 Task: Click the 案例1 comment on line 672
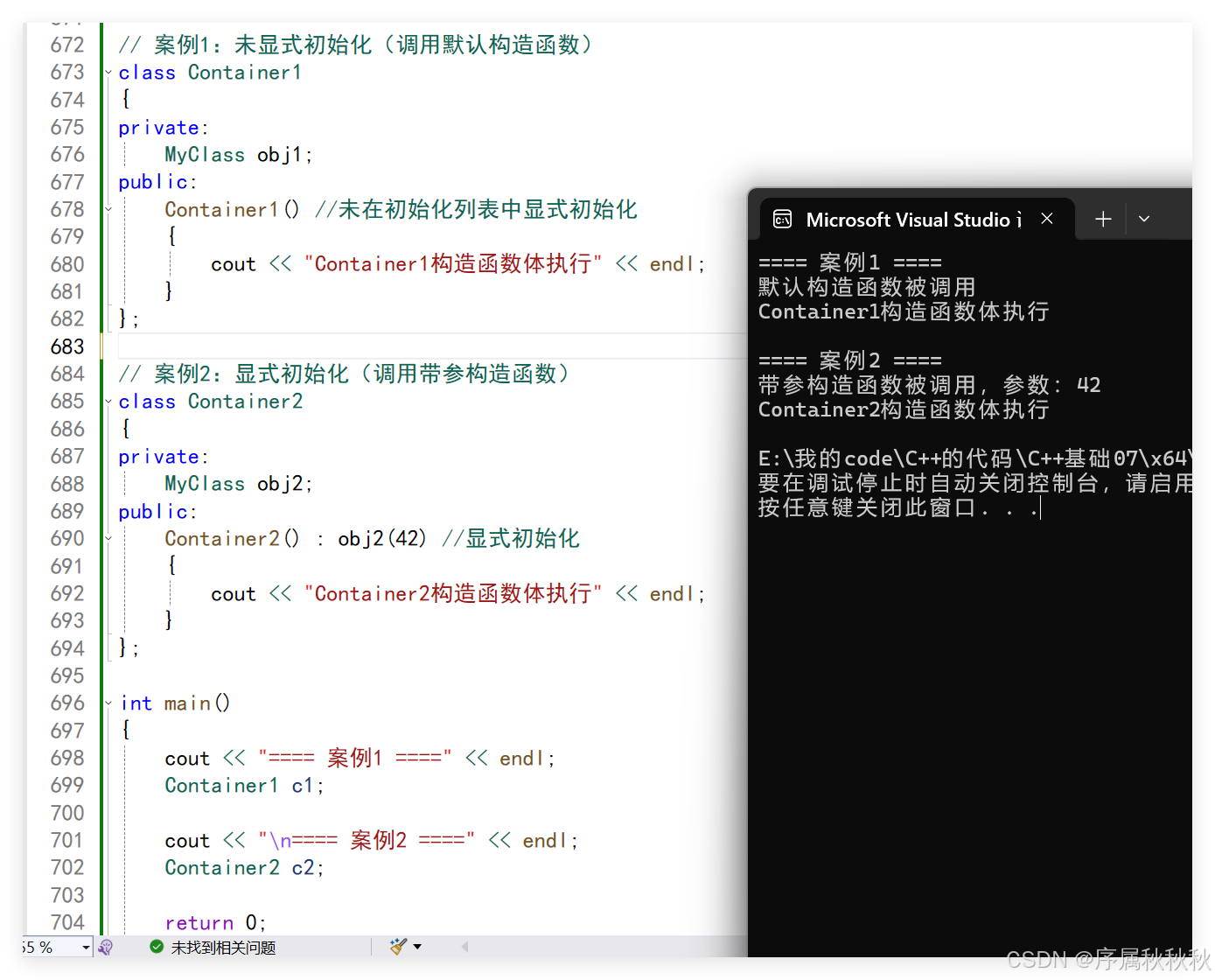pyautogui.click(x=356, y=45)
